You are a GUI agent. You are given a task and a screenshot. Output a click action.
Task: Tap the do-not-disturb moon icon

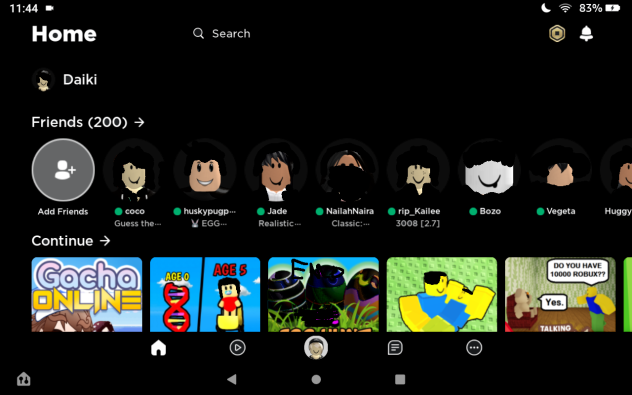[x=546, y=8]
